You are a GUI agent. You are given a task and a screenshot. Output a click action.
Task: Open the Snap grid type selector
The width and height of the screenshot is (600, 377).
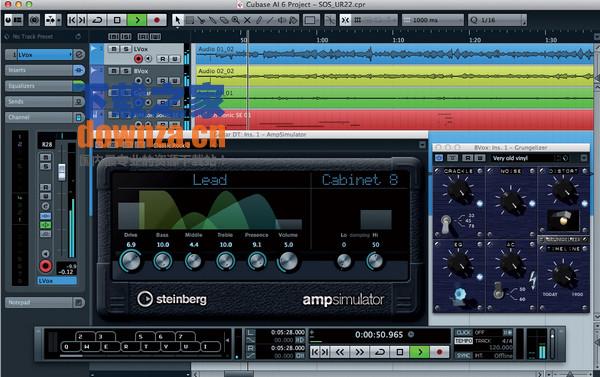click(375, 20)
